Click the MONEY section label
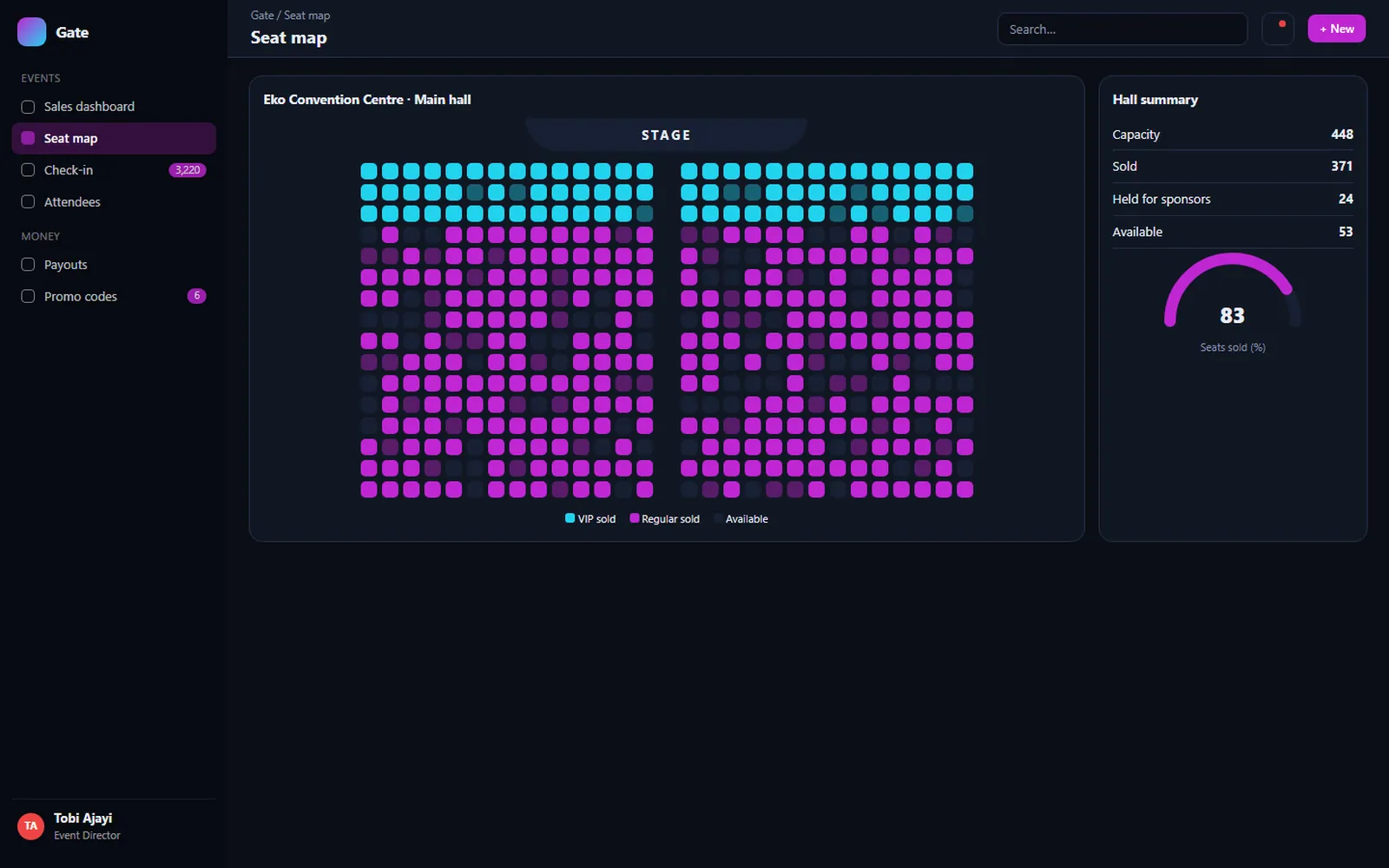The width and height of the screenshot is (1389, 868). 41,236
